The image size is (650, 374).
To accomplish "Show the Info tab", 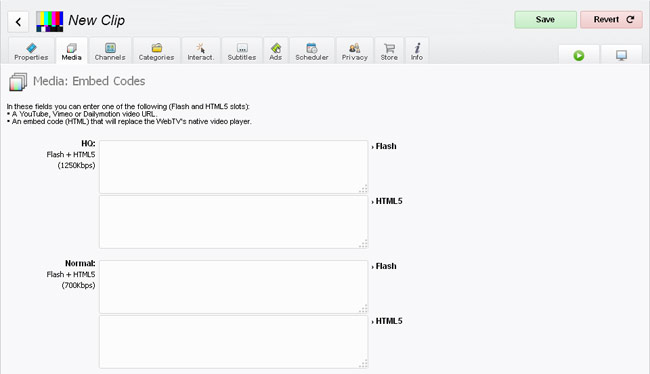I will coord(417,51).
